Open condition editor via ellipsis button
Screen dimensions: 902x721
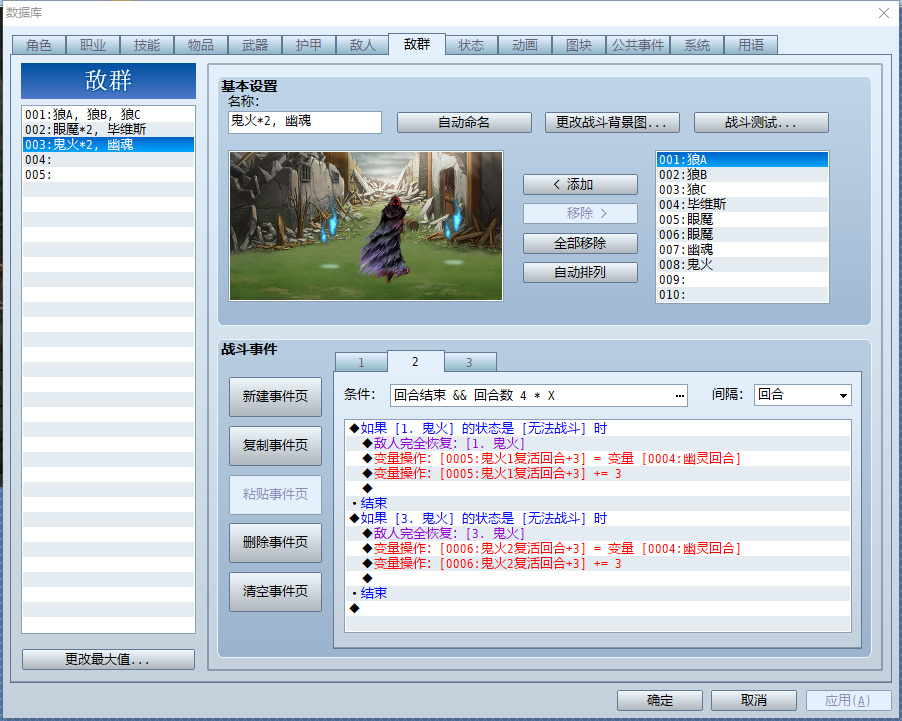pyautogui.click(x=679, y=395)
